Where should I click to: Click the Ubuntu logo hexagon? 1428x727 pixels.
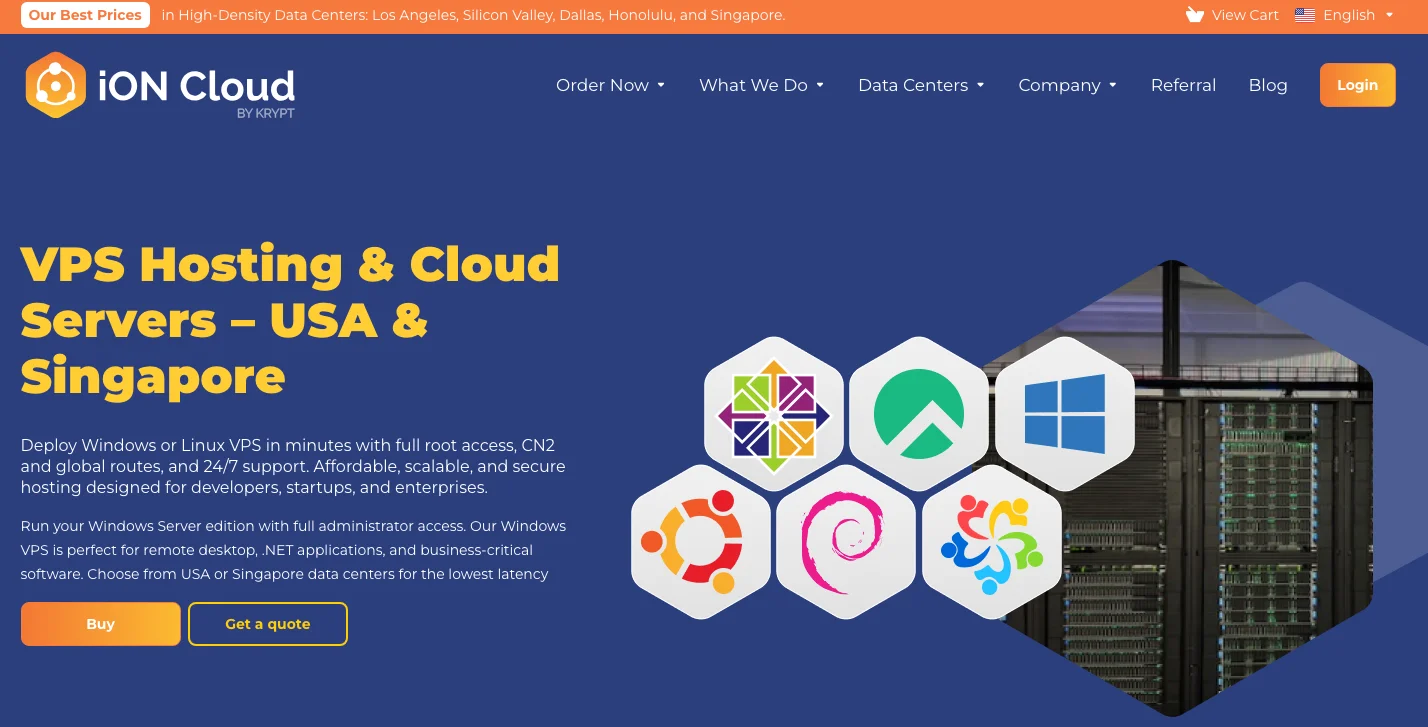[x=701, y=541]
